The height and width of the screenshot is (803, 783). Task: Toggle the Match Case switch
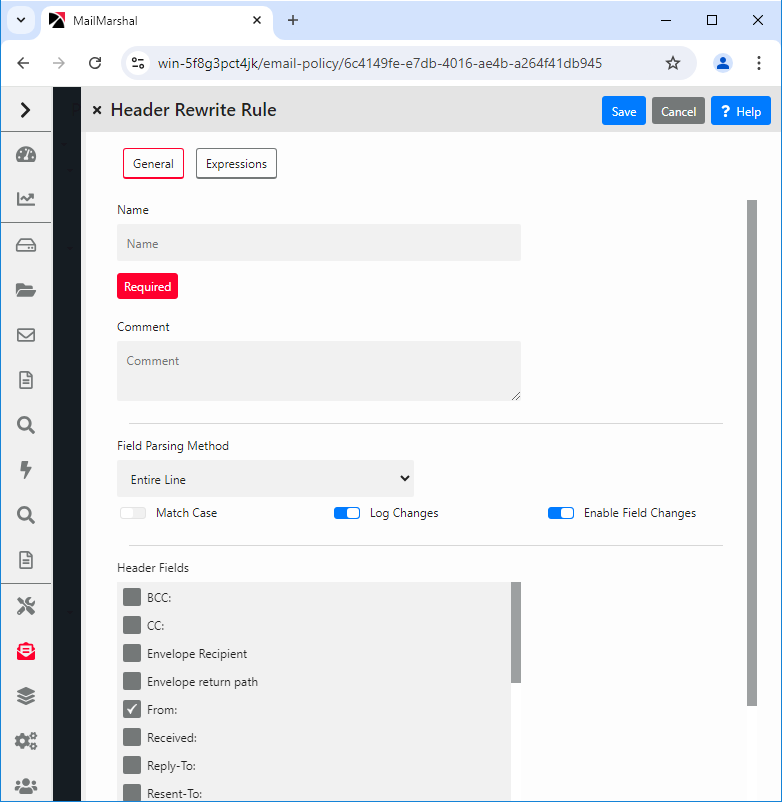tap(133, 513)
